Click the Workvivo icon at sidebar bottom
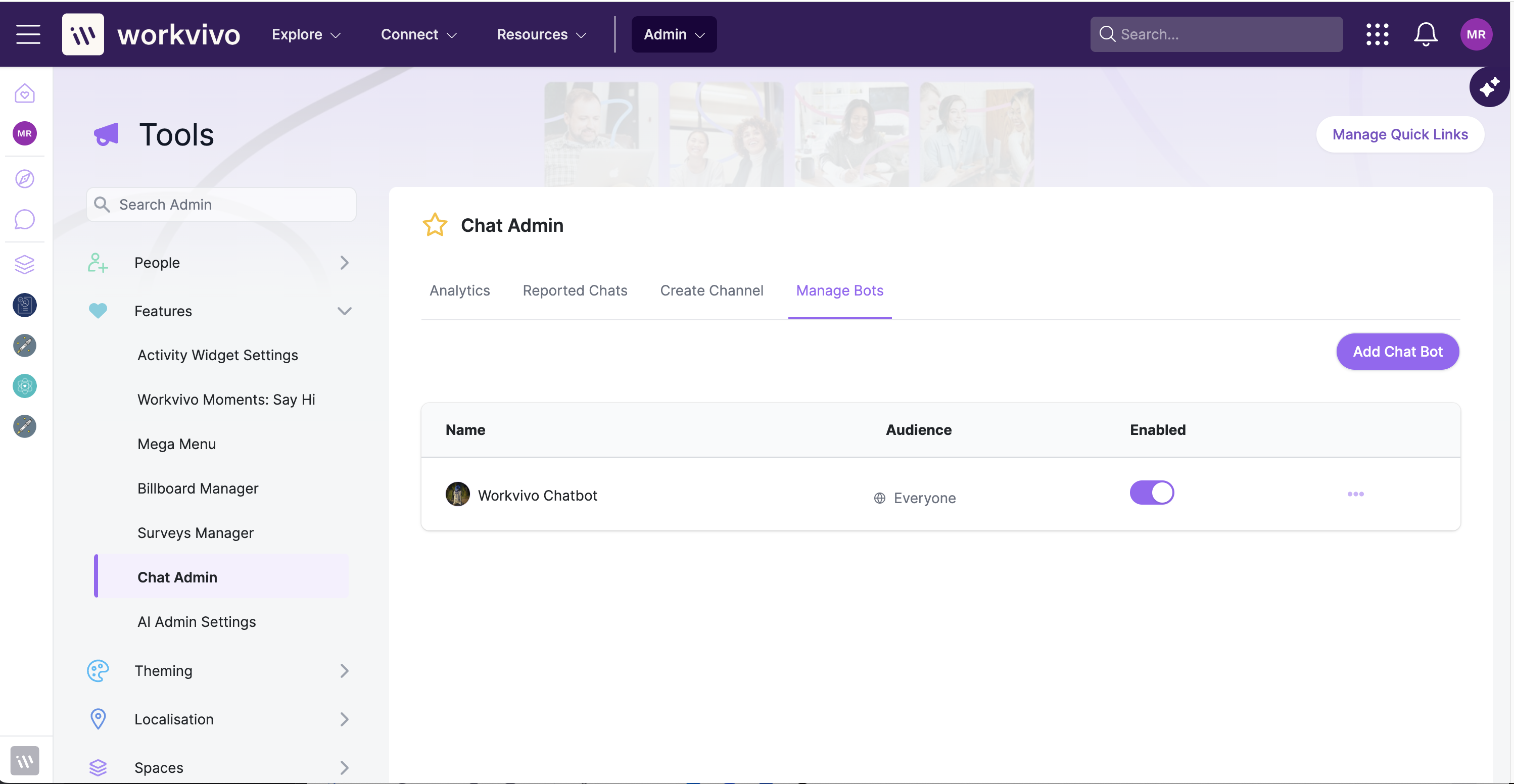The width and height of the screenshot is (1514, 784). [x=25, y=760]
